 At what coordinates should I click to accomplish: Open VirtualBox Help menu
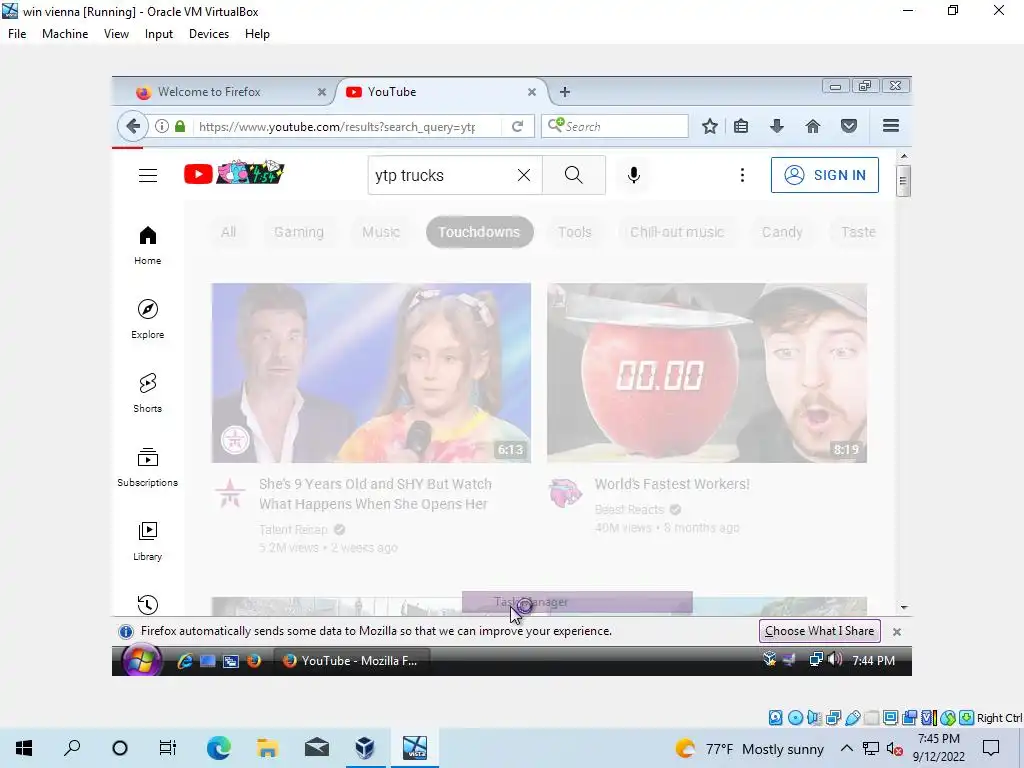tap(257, 34)
